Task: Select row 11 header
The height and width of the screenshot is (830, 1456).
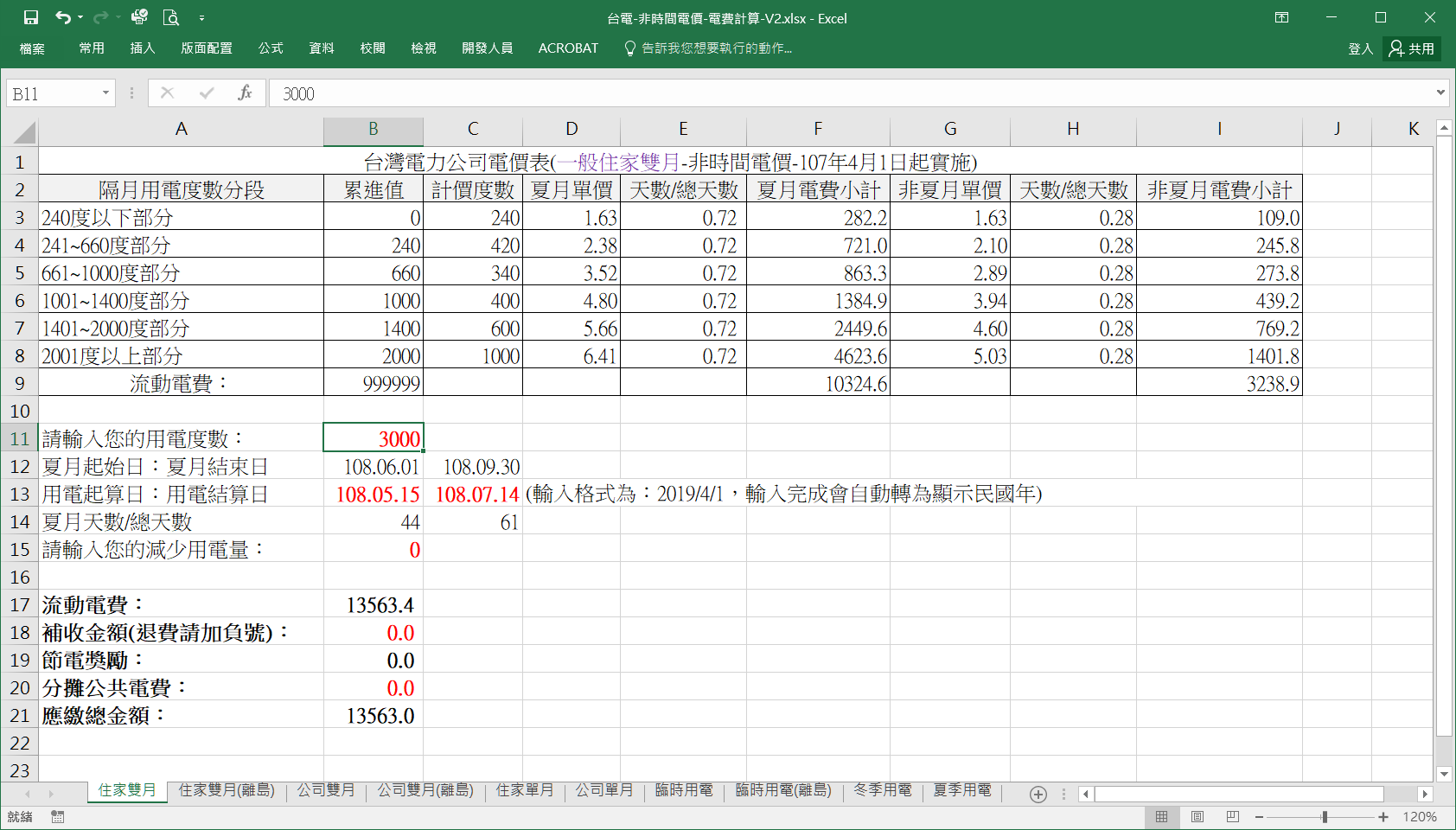Action: pyautogui.click(x=20, y=438)
